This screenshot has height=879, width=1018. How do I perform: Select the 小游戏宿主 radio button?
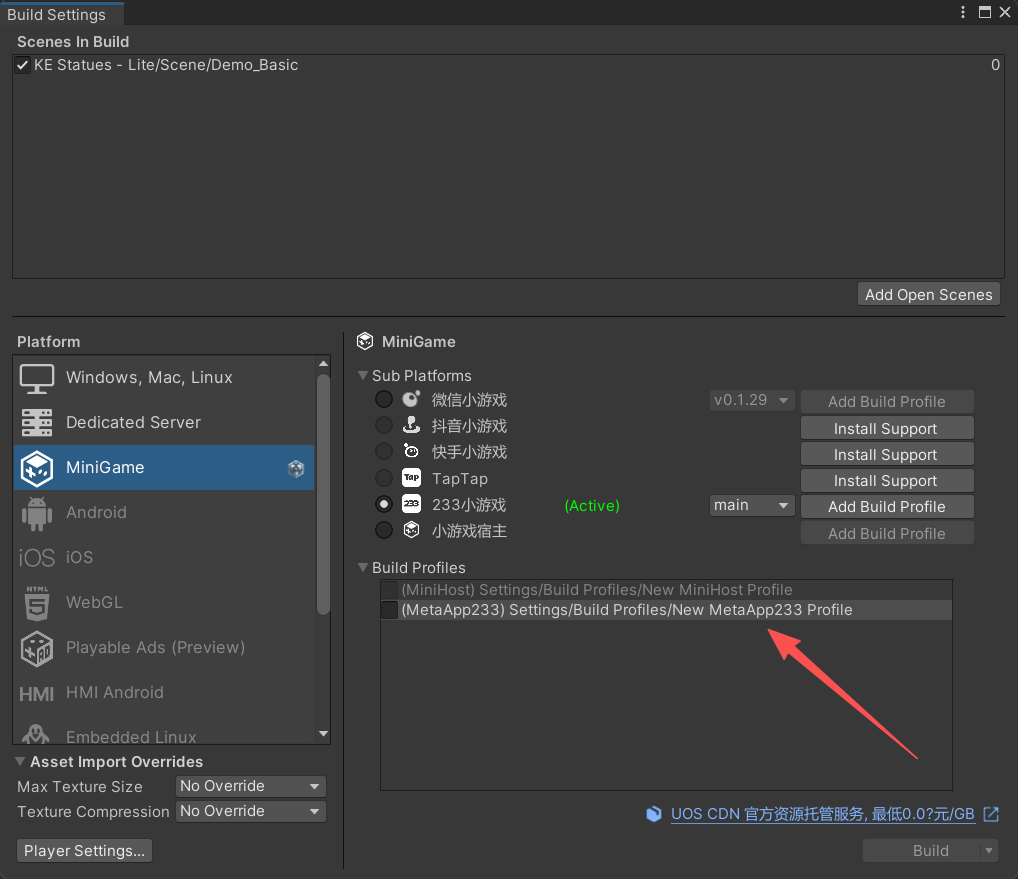point(384,530)
